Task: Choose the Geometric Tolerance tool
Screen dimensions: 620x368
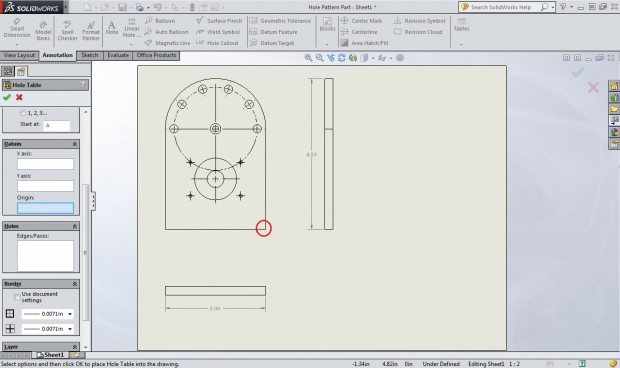Action: 281,21
